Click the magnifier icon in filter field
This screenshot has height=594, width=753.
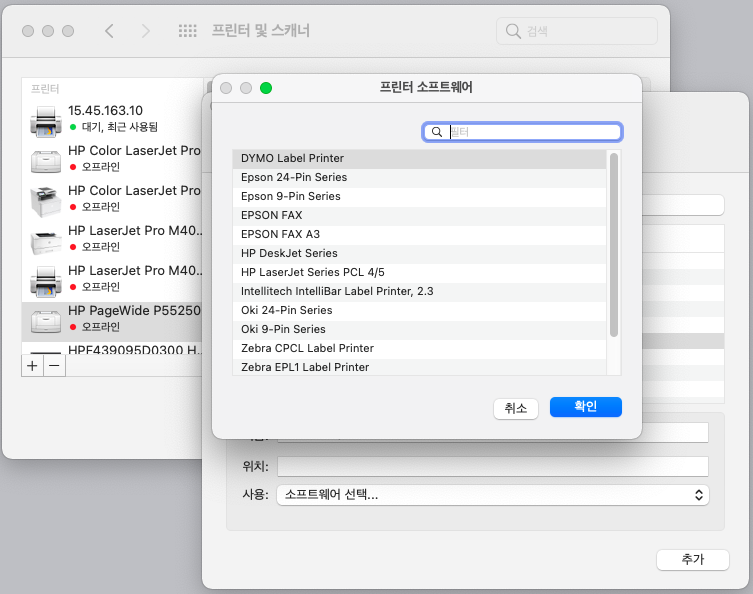(437, 132)
